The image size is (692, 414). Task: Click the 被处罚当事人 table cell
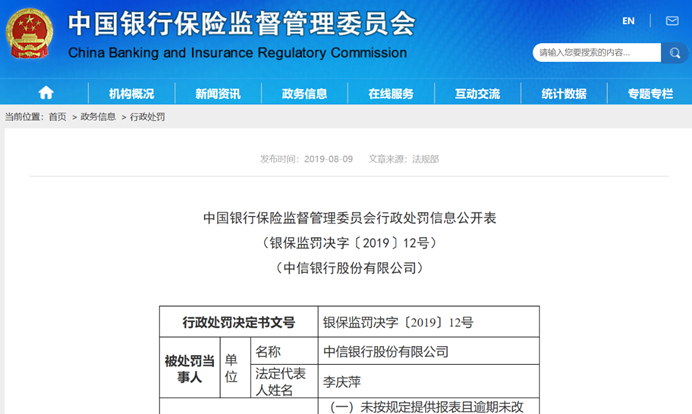pyautogui.click(x=190, y=368)
